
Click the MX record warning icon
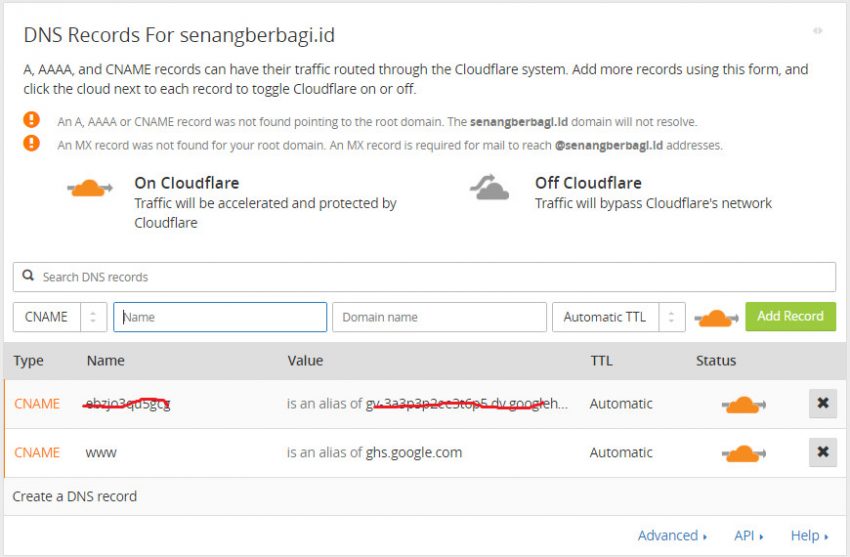(x=32, y=143)
